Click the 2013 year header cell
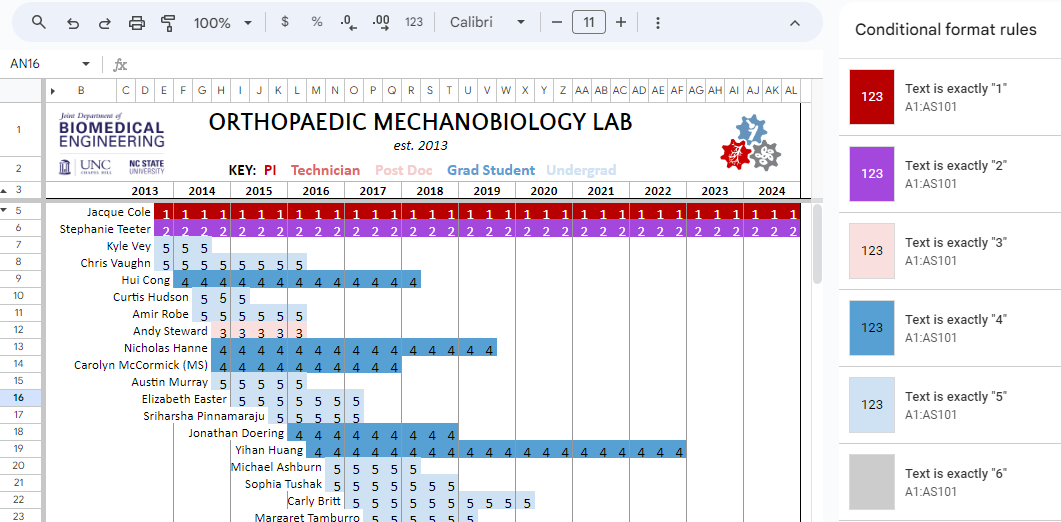1061x522 pixels. 145,191
